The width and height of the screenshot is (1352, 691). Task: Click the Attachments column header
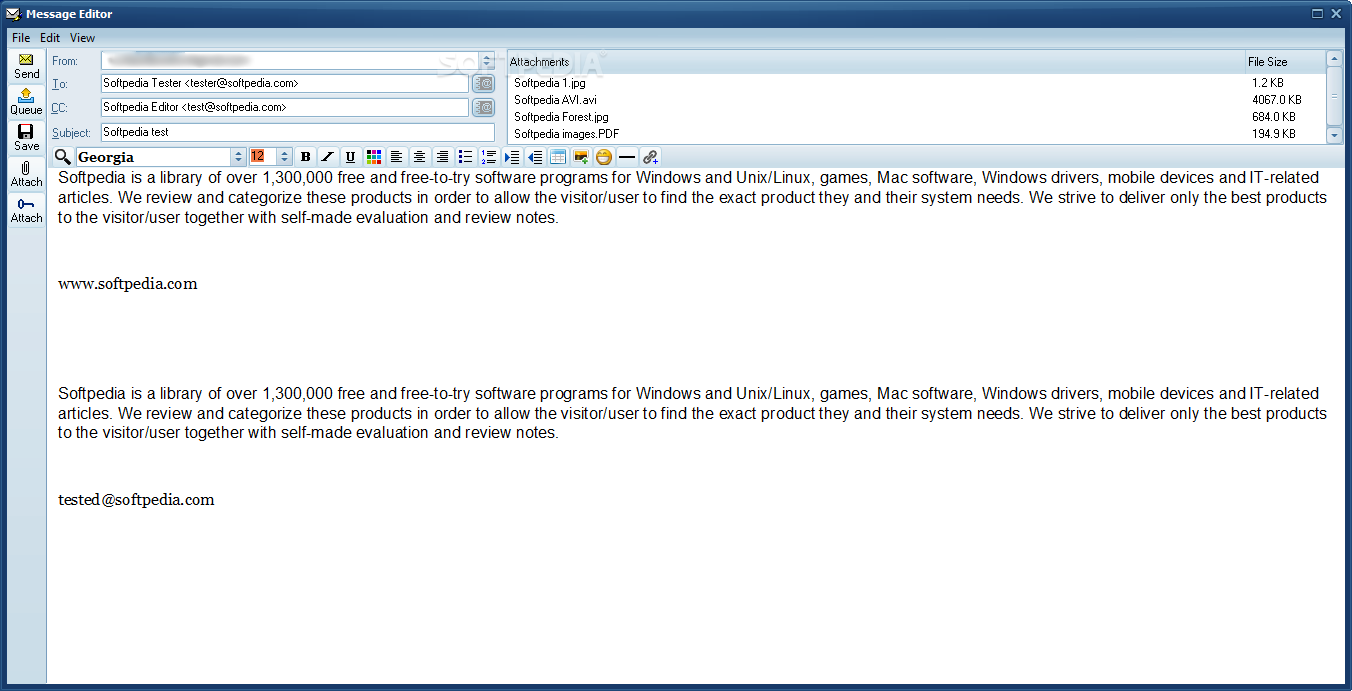coord(876,62)
